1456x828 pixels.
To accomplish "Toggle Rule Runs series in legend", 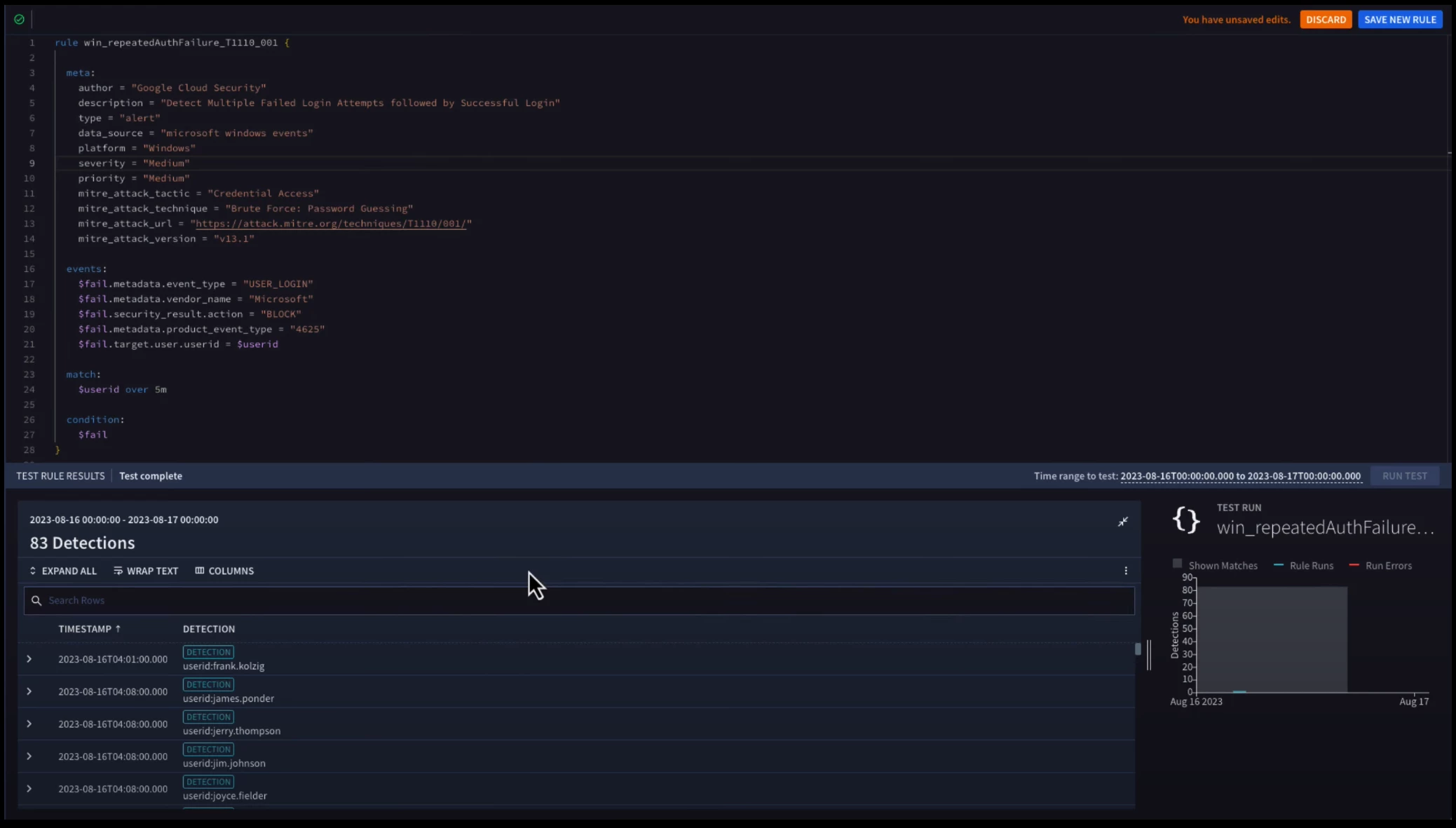I will tap(1303, 565).
